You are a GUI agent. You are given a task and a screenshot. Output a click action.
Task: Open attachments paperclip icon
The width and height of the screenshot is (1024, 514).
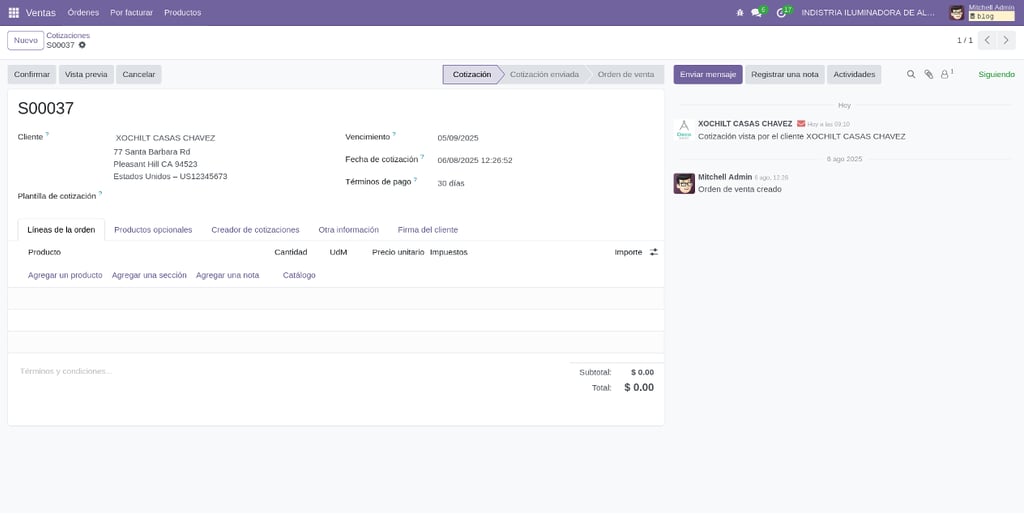[x=928, y=74]
